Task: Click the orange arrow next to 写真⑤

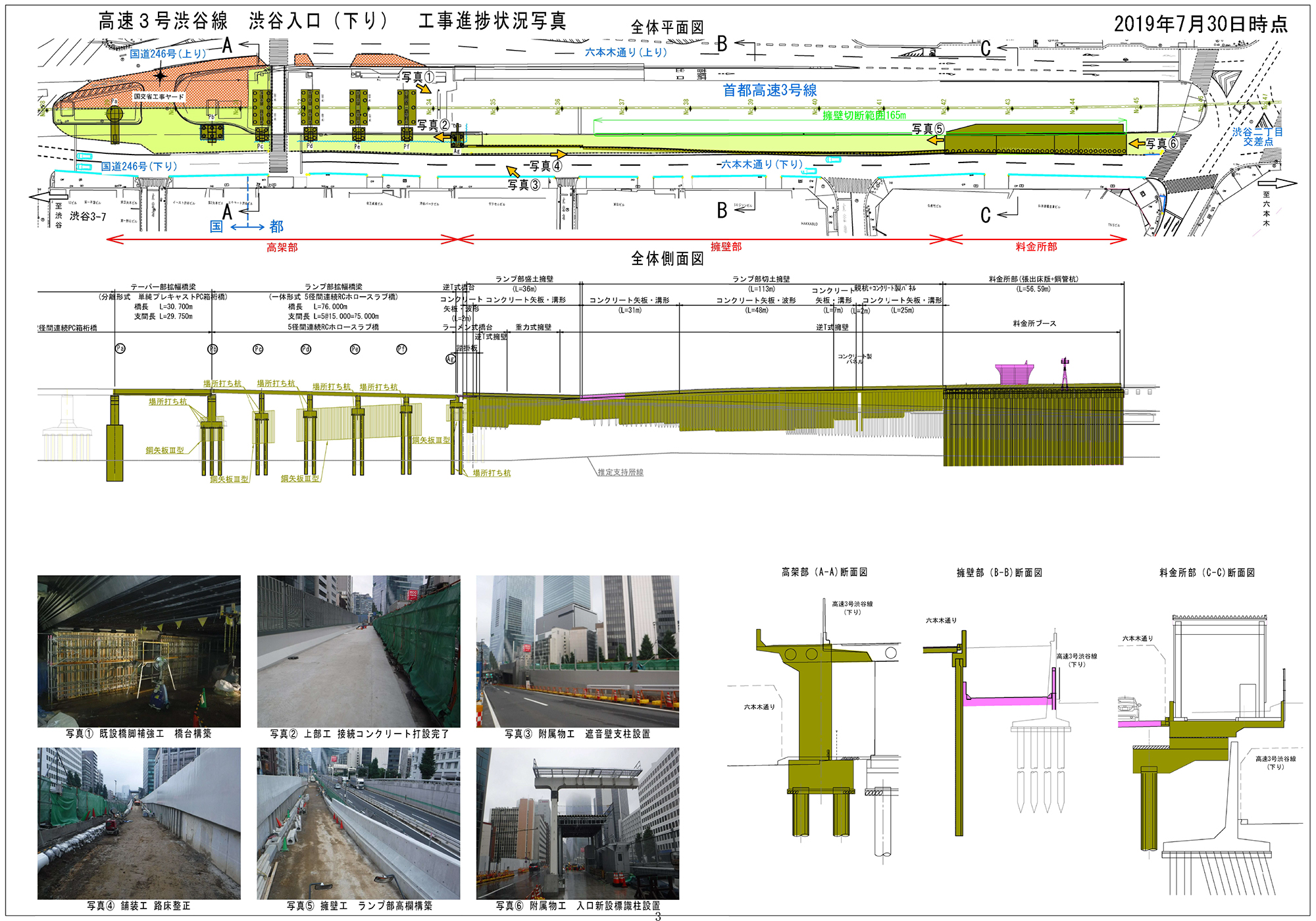Action: tap(935, 139)
